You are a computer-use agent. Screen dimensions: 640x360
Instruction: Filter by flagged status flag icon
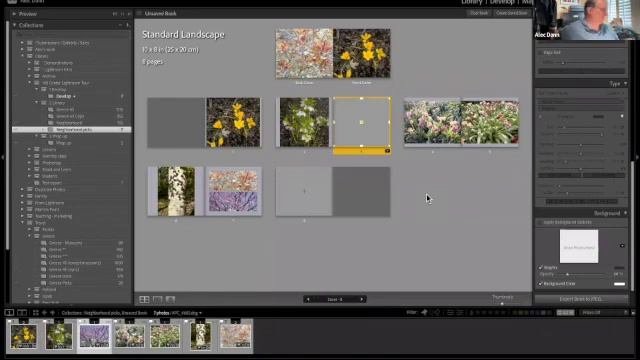tap(424, 313)
